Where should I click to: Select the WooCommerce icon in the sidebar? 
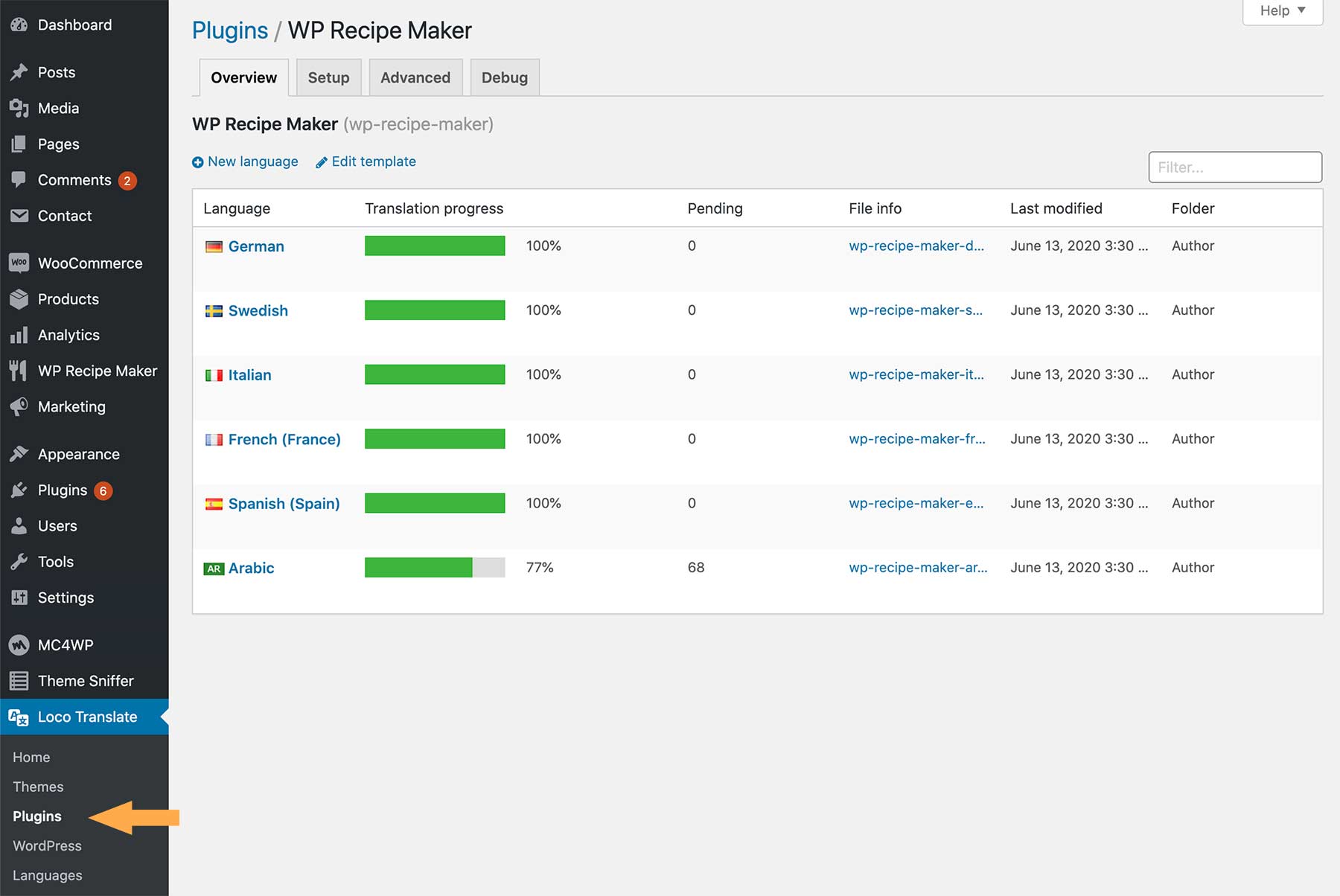point(19,263)
